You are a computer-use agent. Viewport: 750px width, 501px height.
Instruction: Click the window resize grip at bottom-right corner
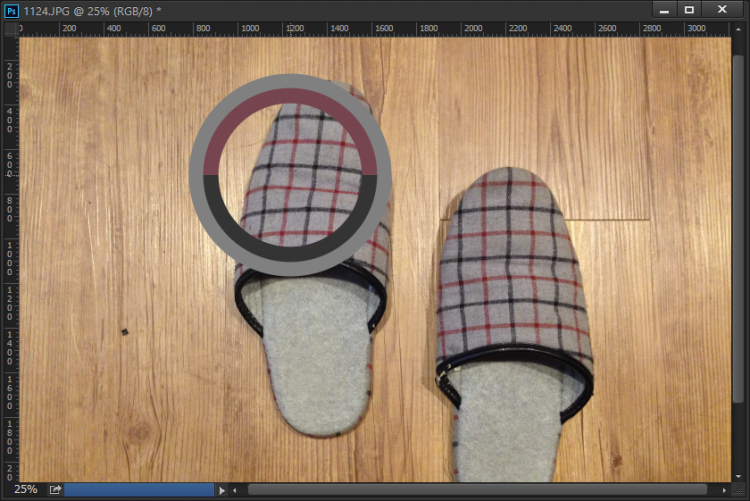click(x=740, y=490)
